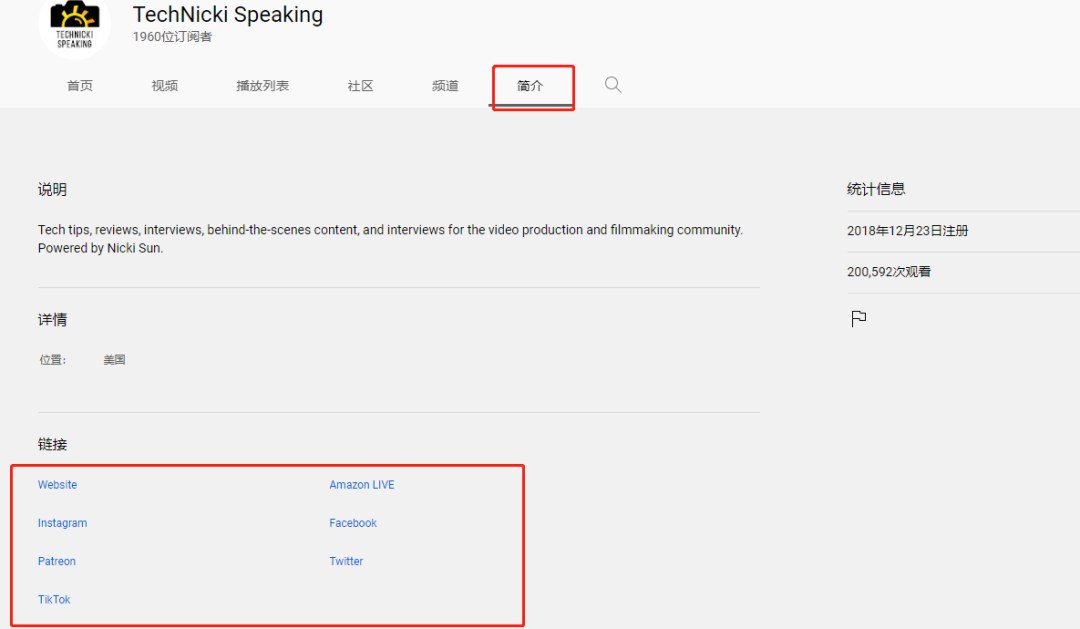The height and width of the screenshot is (629, 1080).
Task: Open the Amazon LIVE link
Action: (x=362, y=485)
